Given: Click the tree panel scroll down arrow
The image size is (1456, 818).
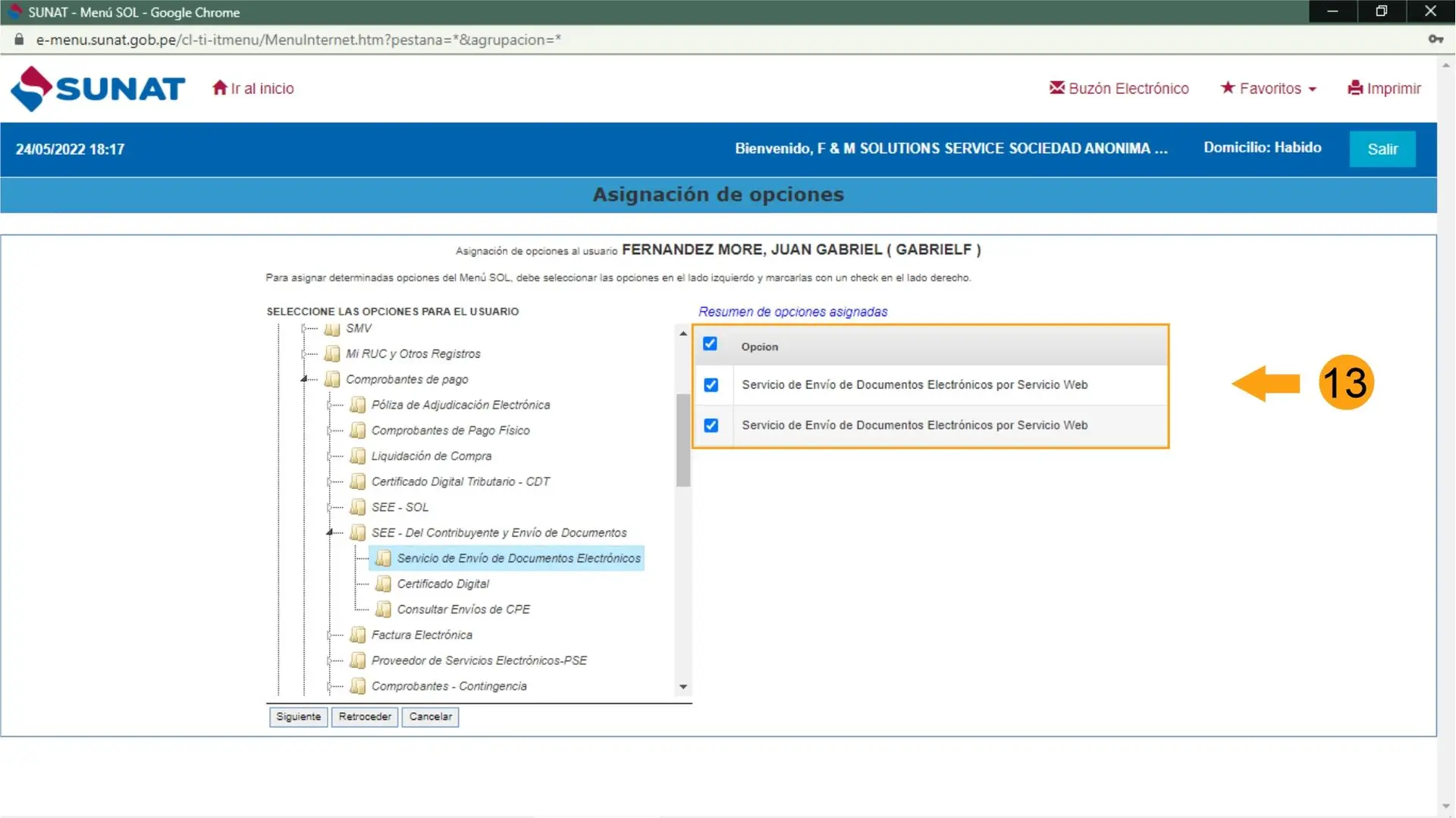Looking at the screenshot, I should (683, 687).
